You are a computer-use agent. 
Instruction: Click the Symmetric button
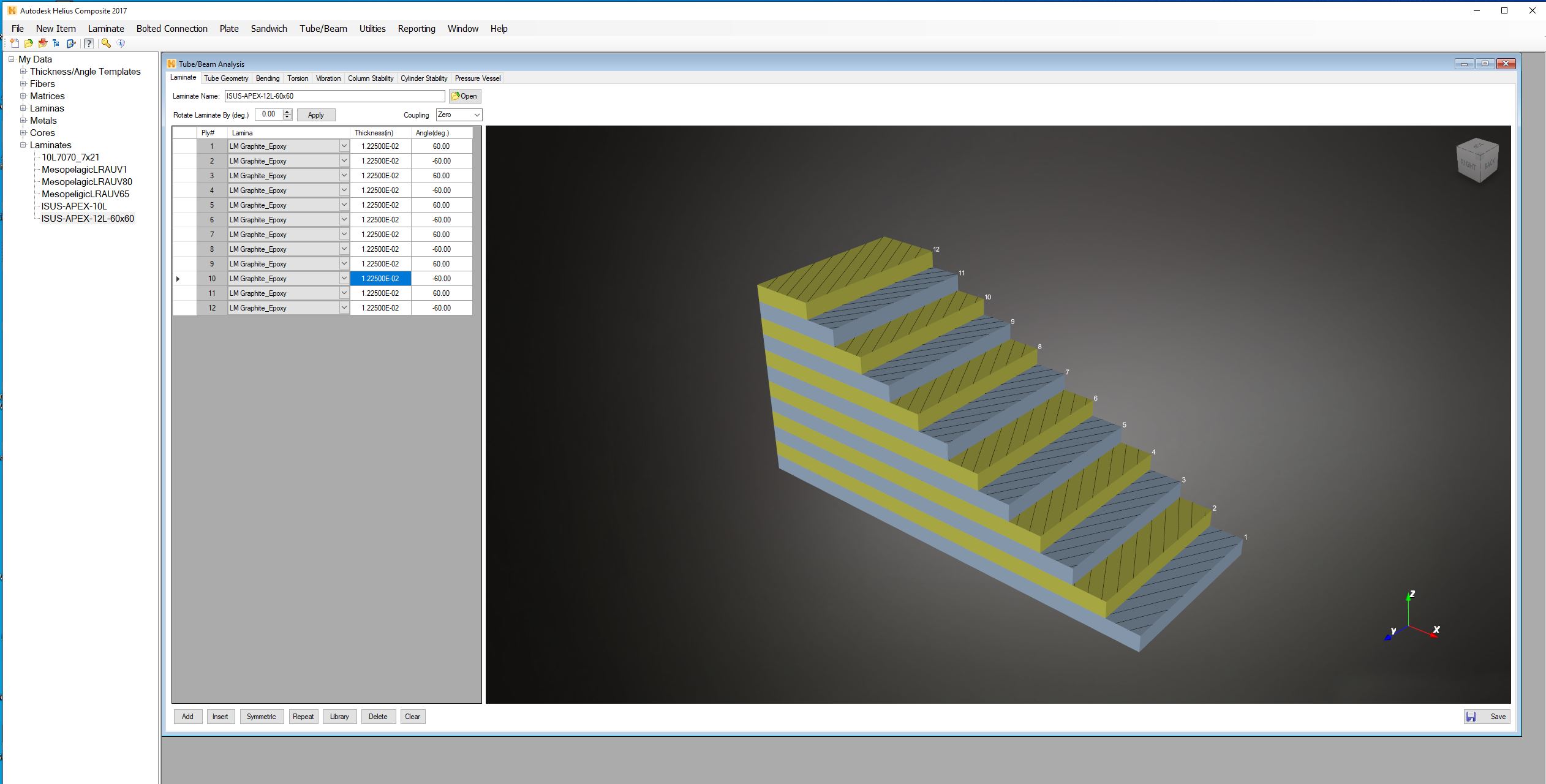262,717
